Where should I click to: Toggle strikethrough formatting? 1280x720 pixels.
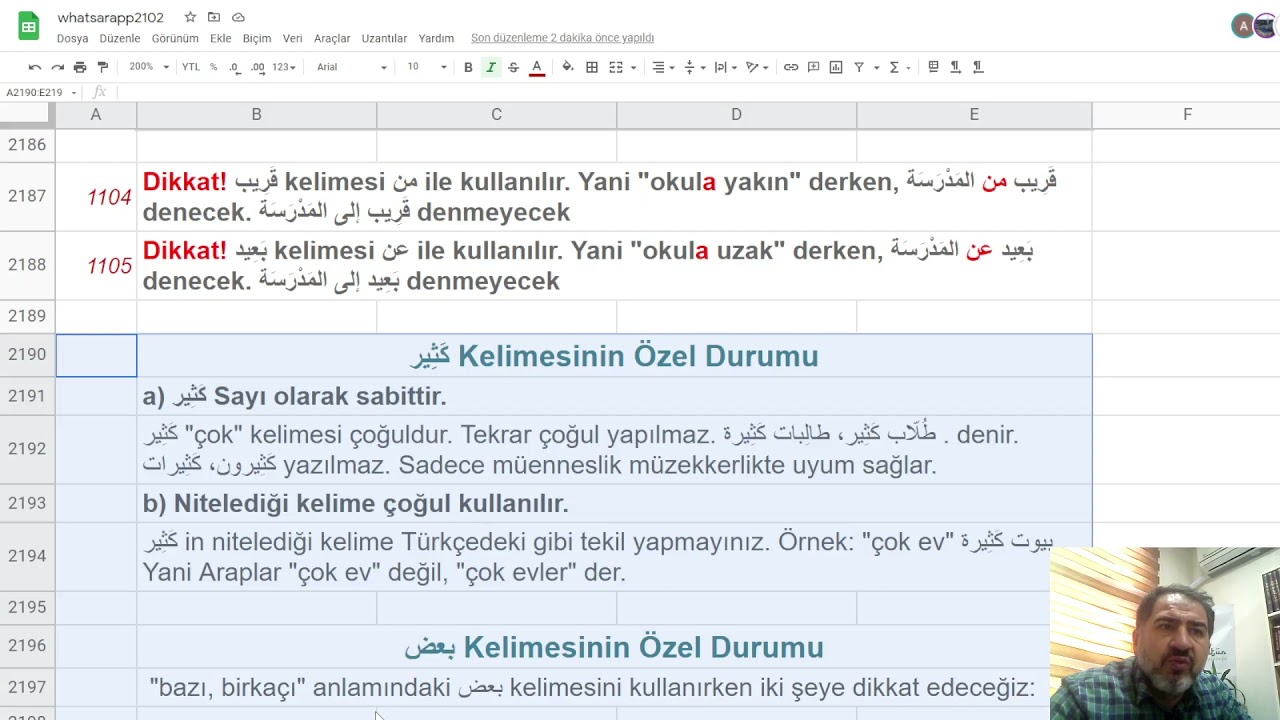click(513, 67)
